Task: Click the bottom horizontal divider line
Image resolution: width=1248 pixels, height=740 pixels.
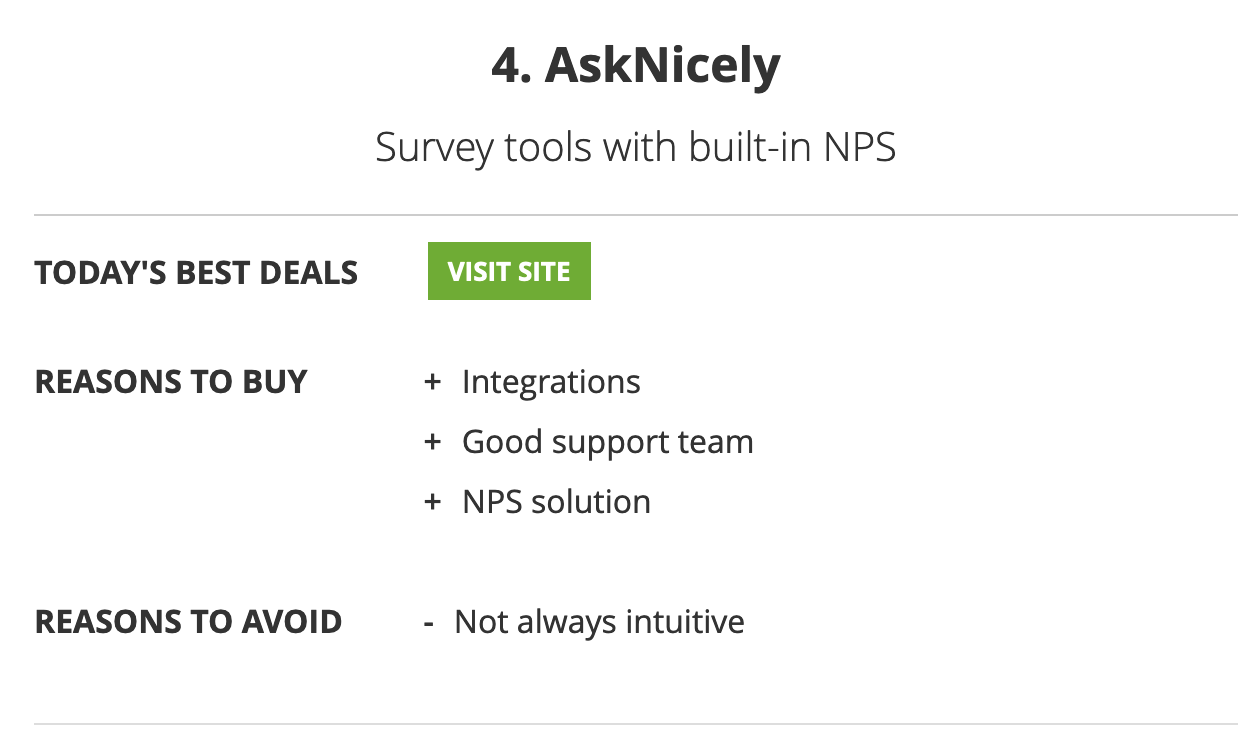Action: (x=636, y=723)
